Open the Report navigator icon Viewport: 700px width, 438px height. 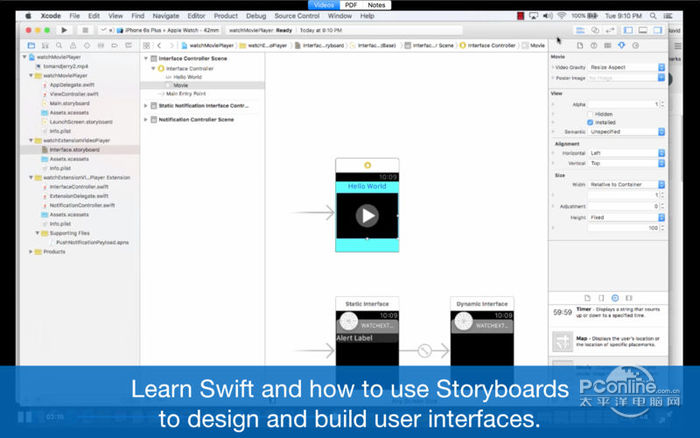point(129,46)
